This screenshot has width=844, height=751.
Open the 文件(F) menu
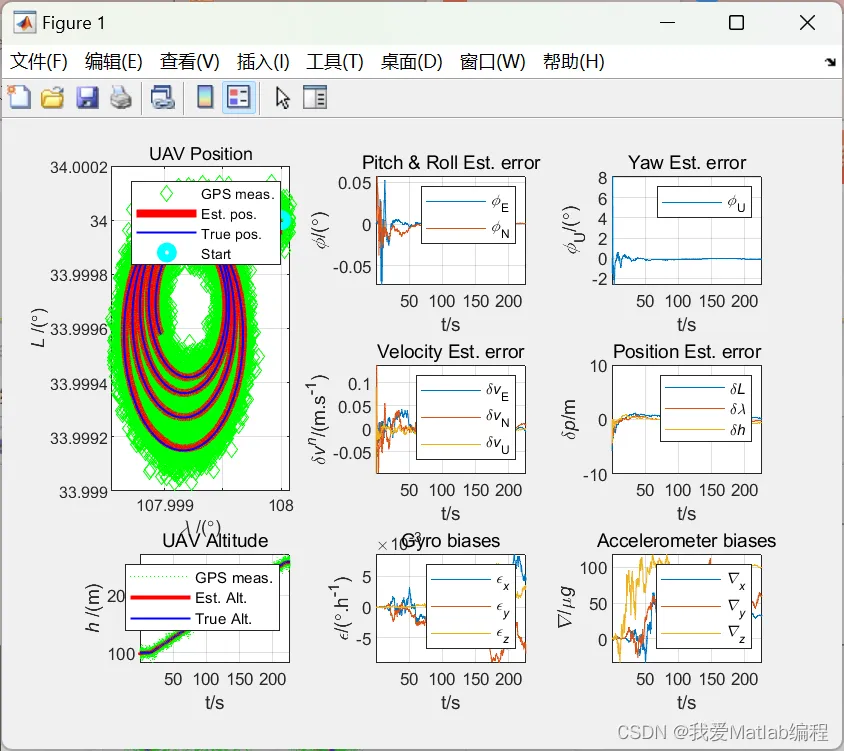[39, 61]
